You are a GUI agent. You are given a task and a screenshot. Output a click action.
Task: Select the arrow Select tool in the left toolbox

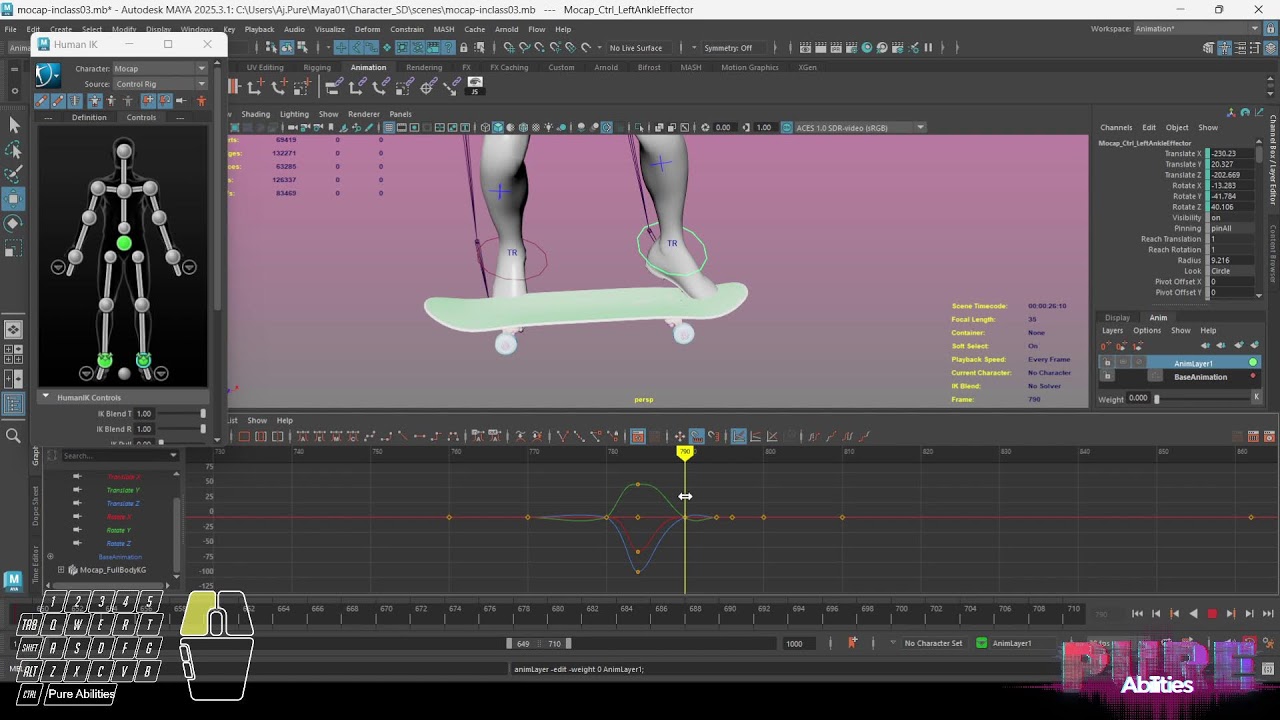click(14, 124)
